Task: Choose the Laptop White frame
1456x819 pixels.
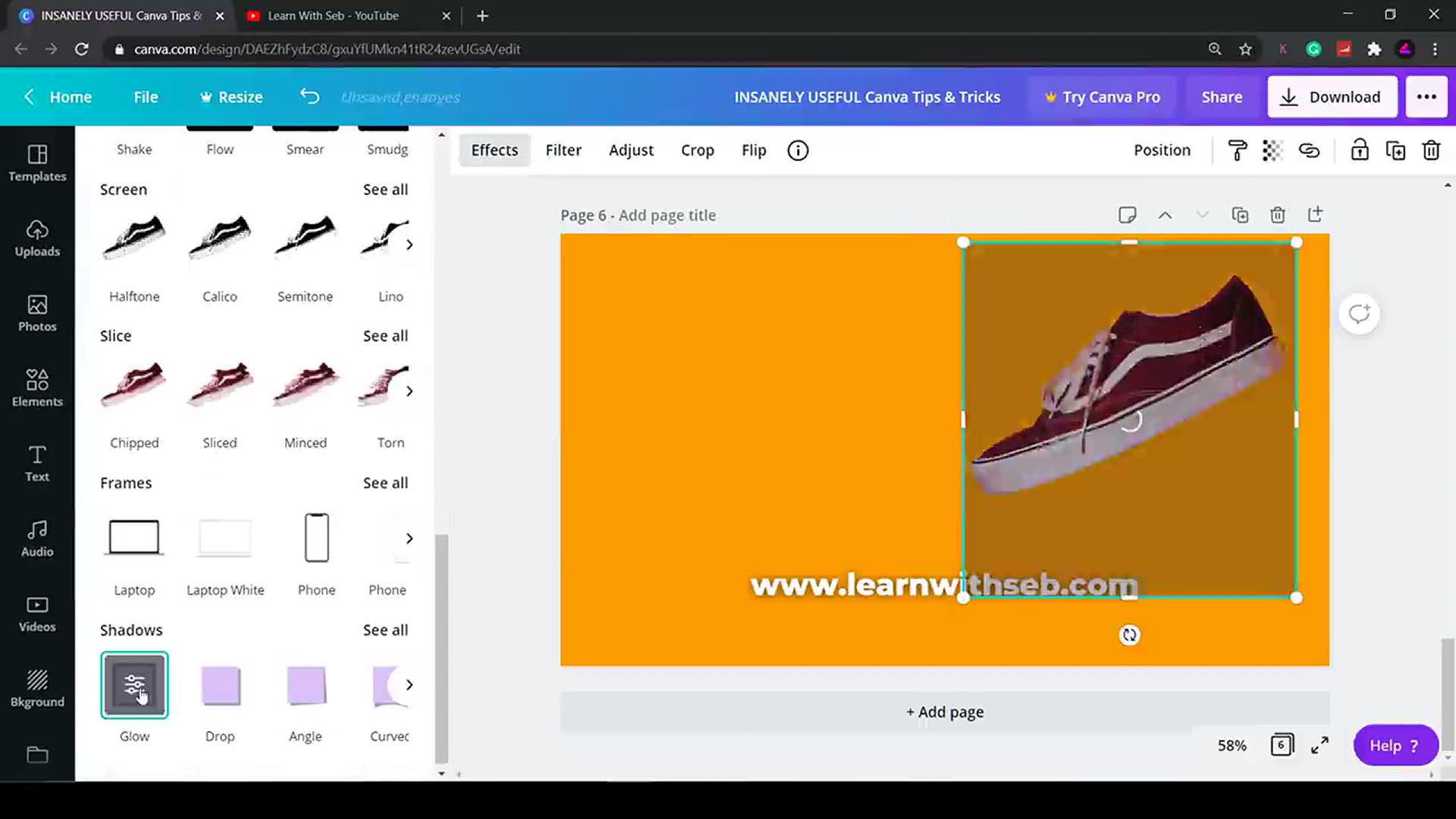Action: tap(225, 538)
